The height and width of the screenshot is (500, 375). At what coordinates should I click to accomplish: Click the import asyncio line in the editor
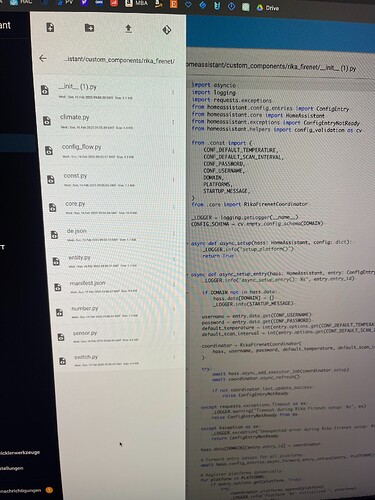[214, 85]
